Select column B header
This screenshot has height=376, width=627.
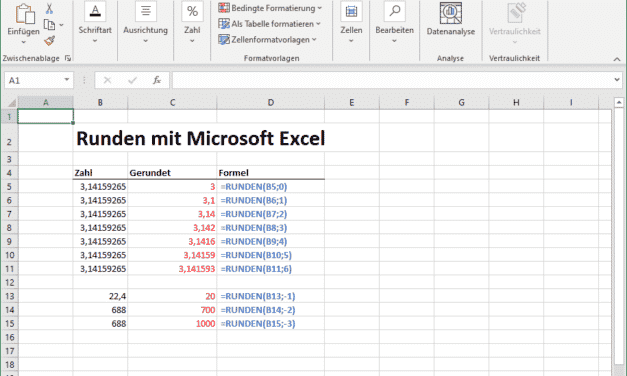coord(100,103)
